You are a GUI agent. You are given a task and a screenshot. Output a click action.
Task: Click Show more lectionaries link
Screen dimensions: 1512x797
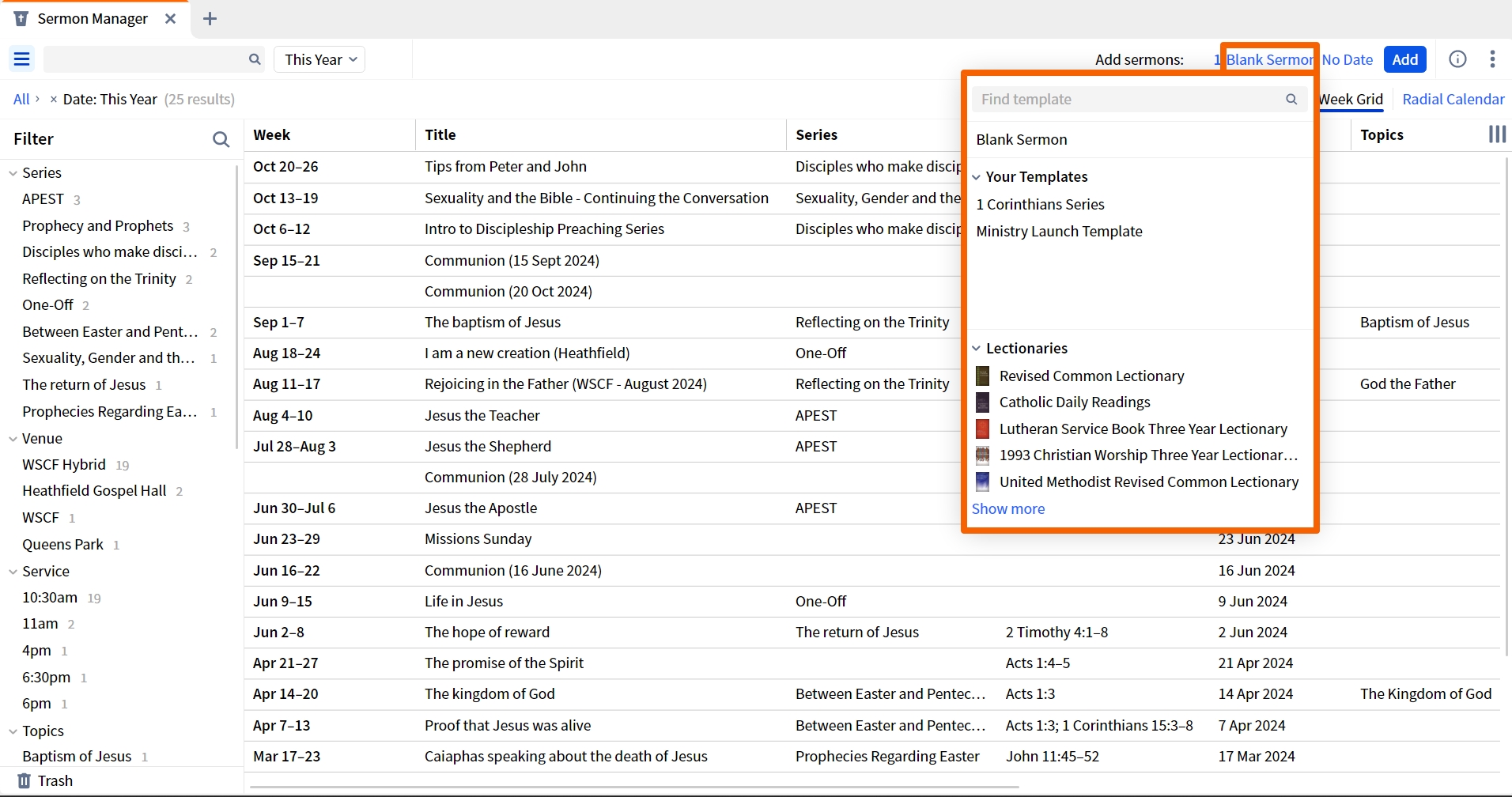click(1008, 509)
